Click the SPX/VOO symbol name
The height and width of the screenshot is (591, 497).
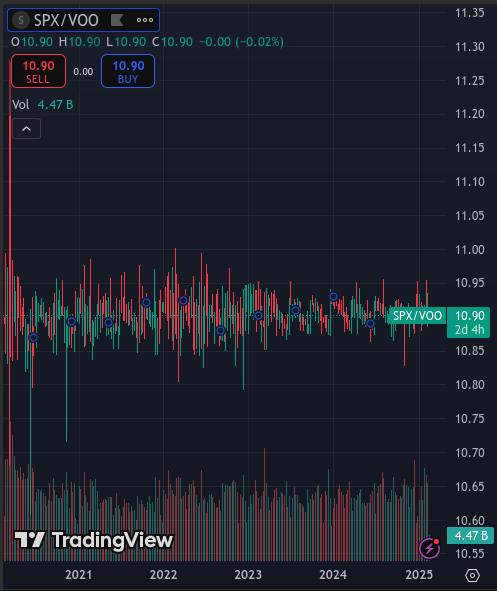[x=66, y=20]
